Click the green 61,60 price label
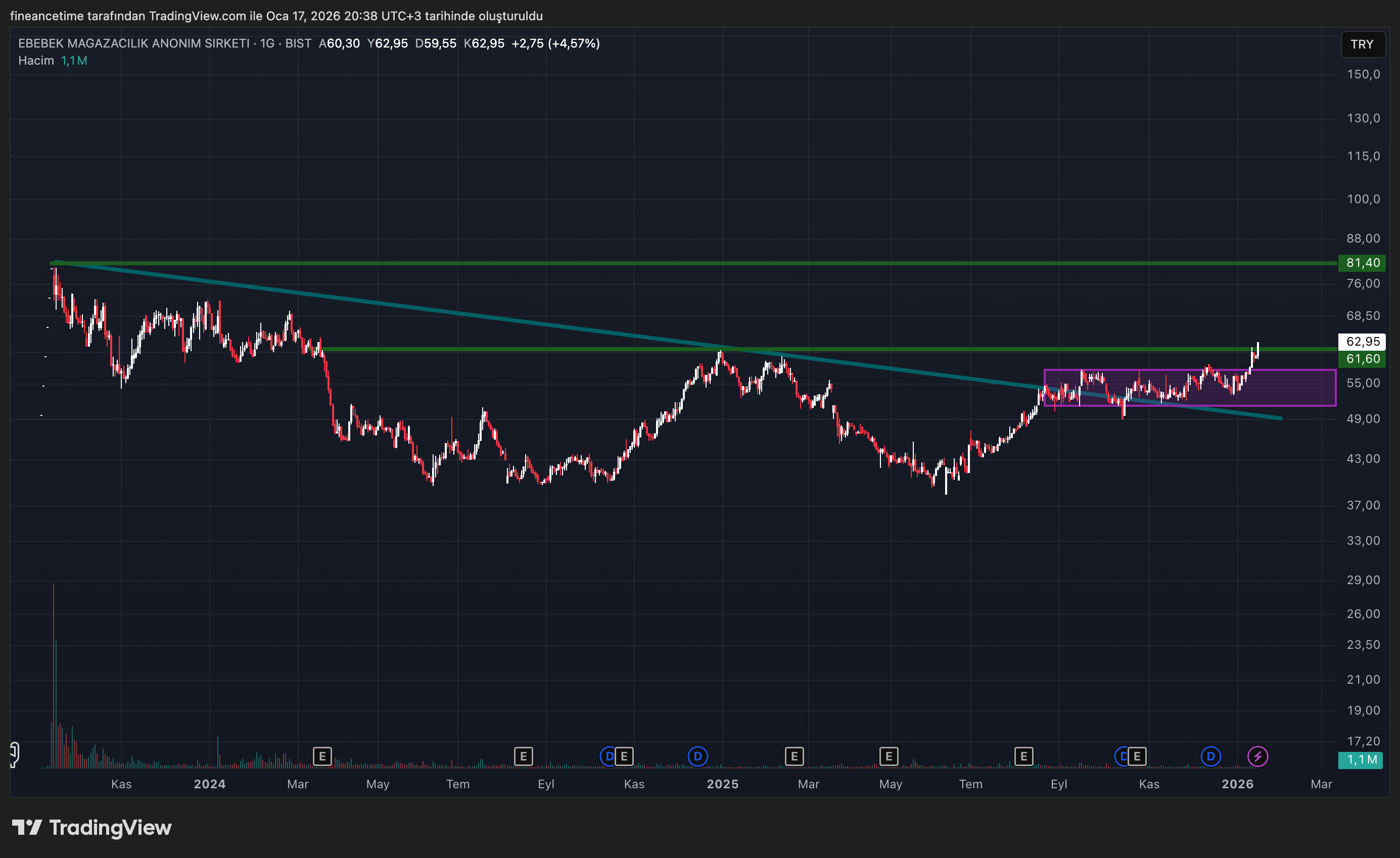Image resolution: width=1400 pixels, height=858 pixels. tap(1362, 359)
